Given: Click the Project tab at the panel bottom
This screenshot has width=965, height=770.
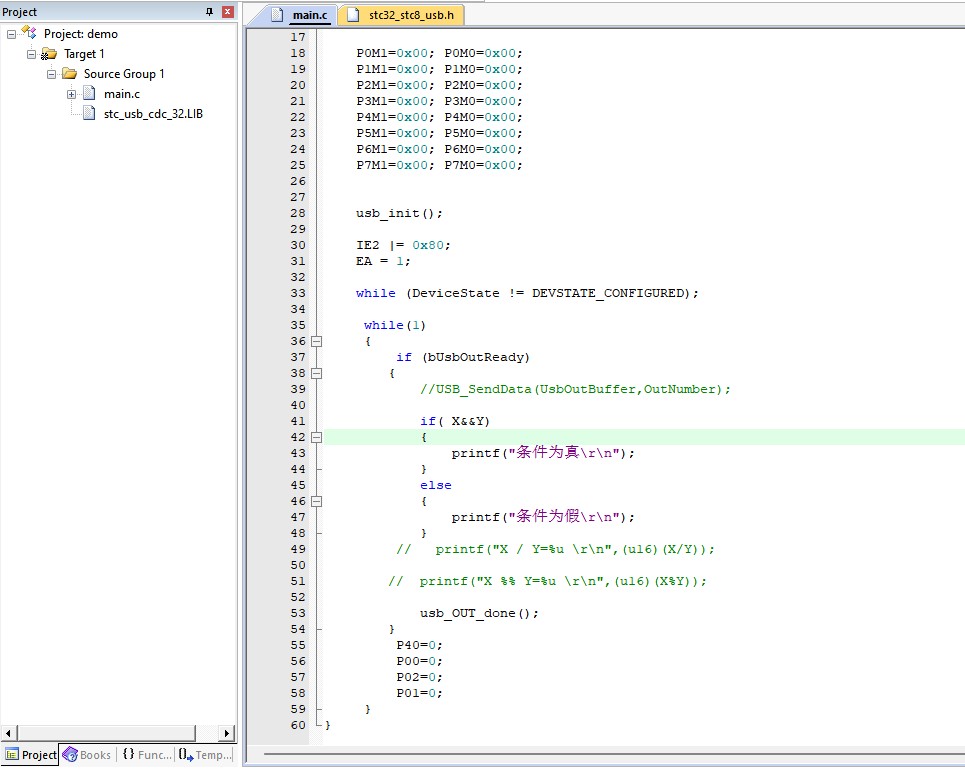Looking at the screenshot, I should (31, 755).
